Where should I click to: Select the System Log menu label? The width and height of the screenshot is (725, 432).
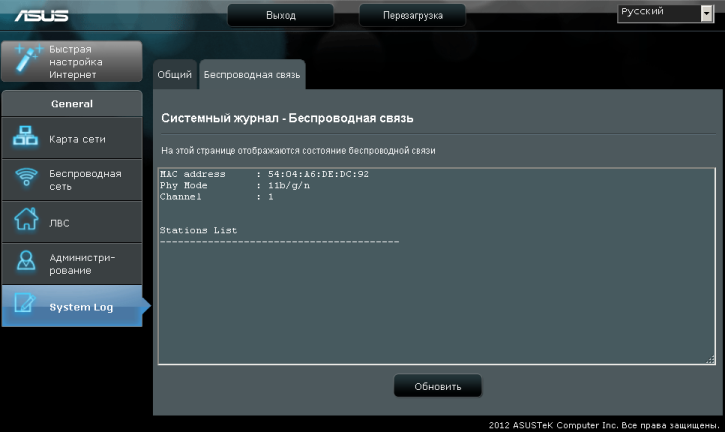point(82,307)
